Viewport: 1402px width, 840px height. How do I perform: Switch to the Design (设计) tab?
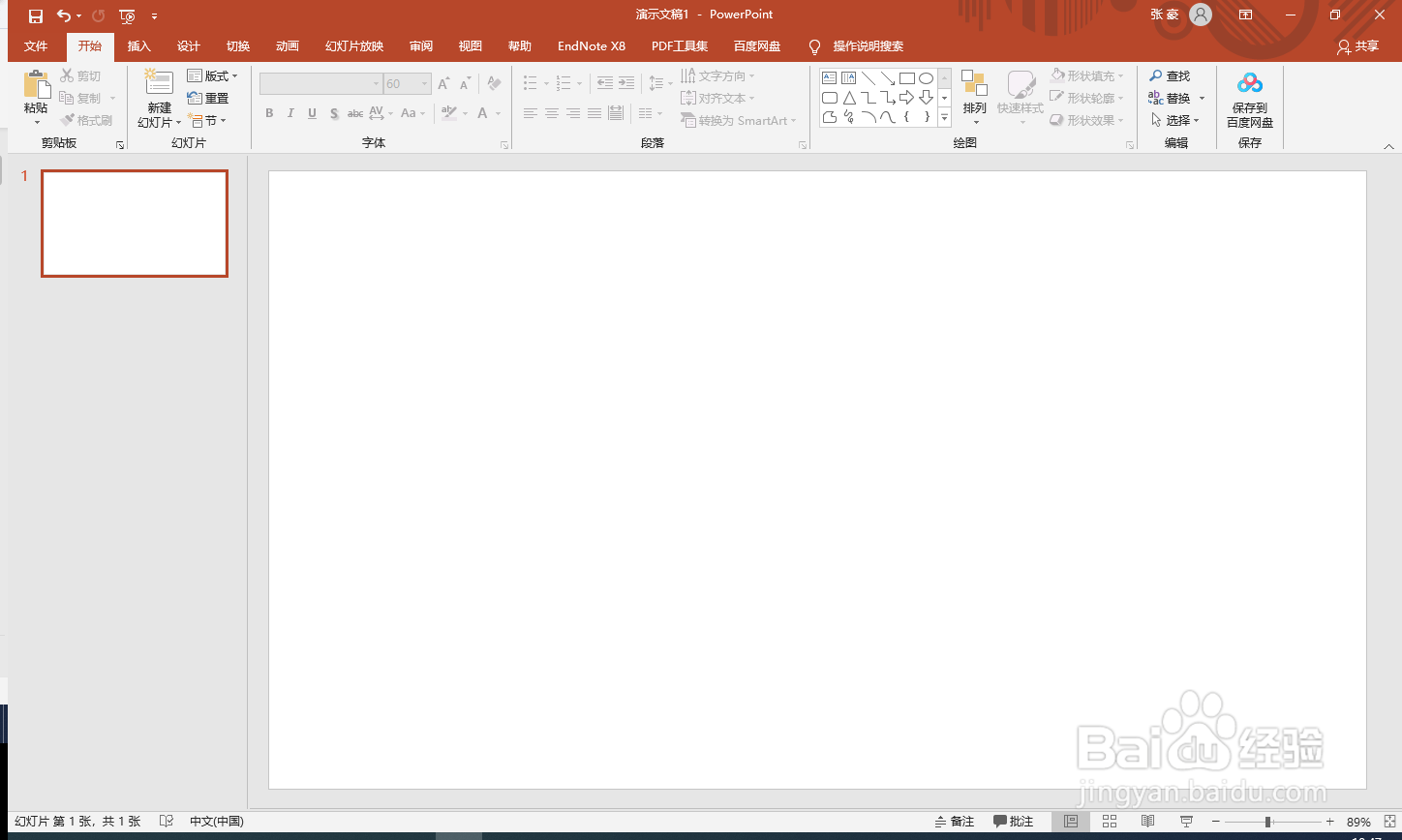pos(189,46)
